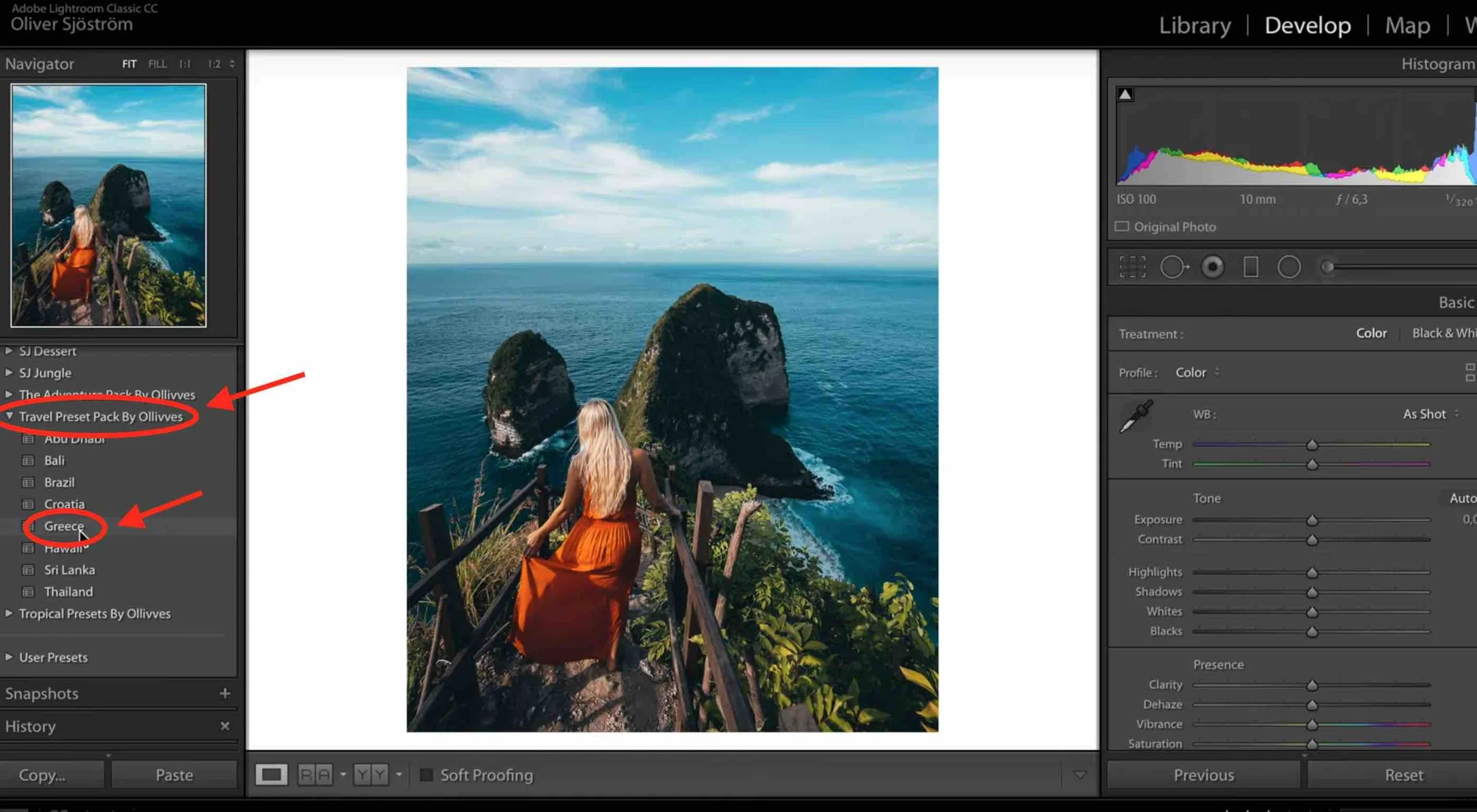
Task: Pick the White Balance eyedropper tool
Action: tap(1135, 416)
